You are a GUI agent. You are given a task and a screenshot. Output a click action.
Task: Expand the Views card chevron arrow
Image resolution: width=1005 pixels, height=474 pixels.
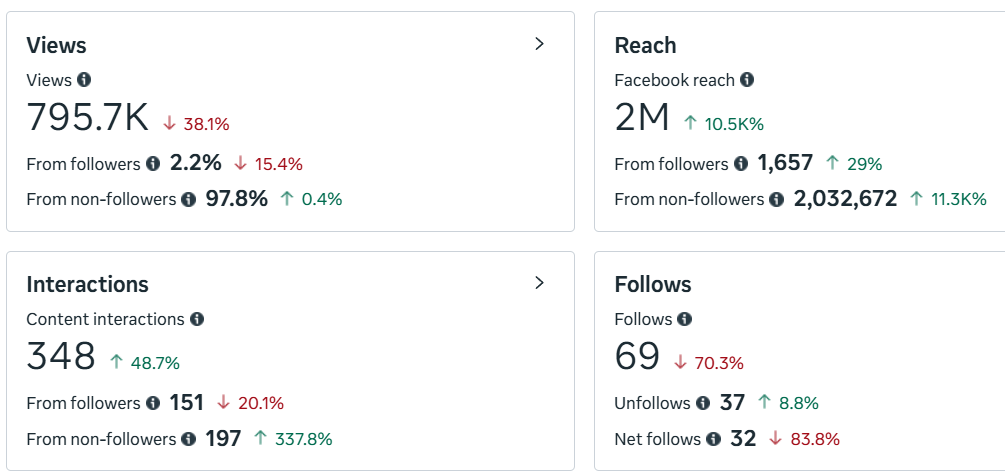click(540, 44)
